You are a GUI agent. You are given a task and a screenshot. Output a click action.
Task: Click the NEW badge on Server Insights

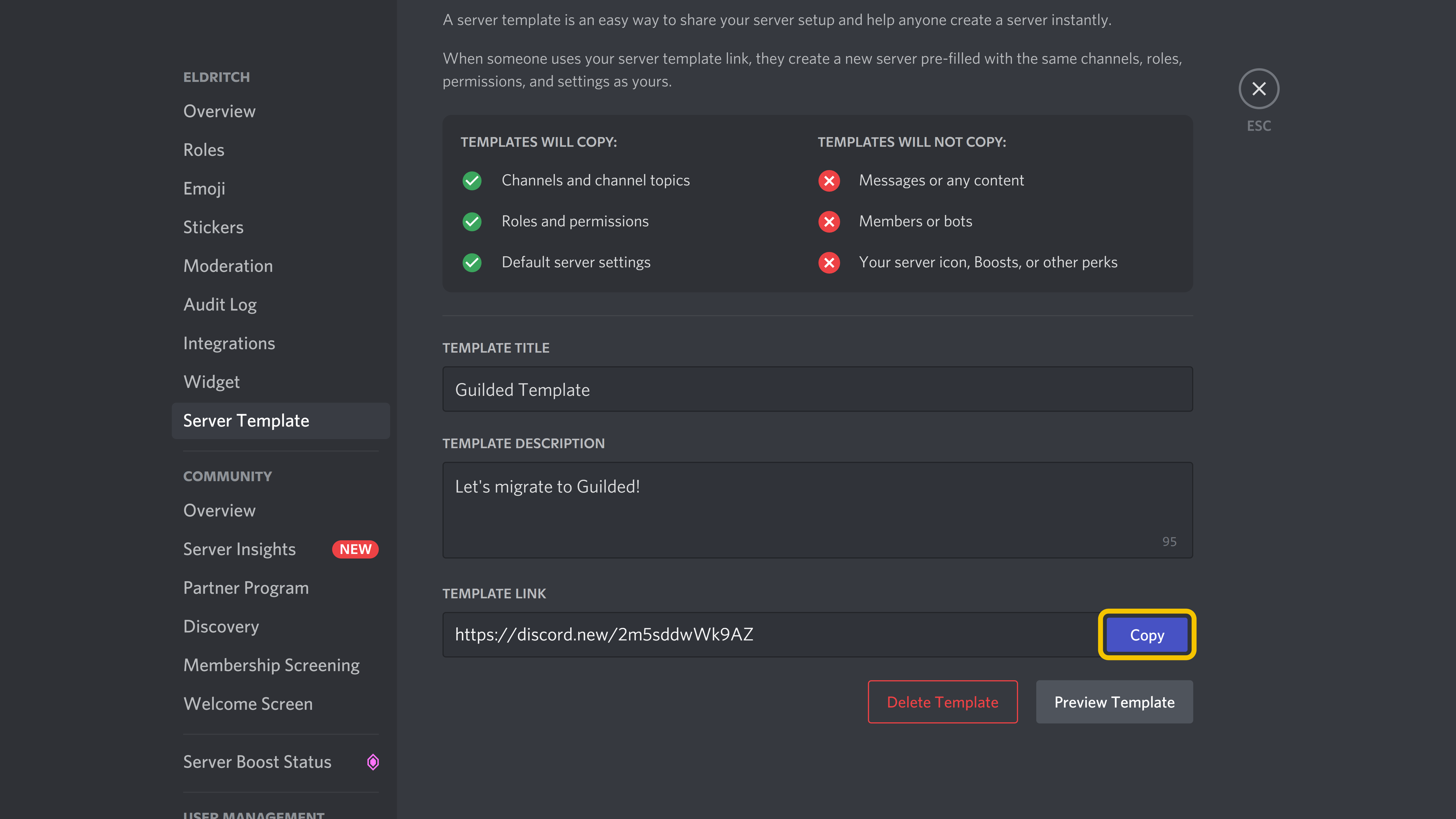coord(356,549)
